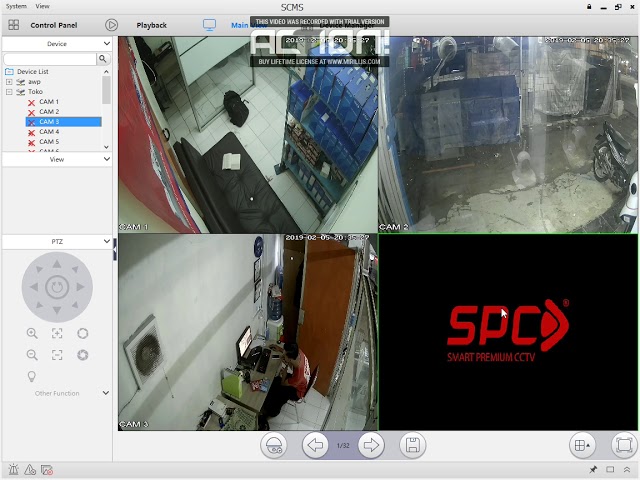640x480 pixels.
Task: Click PTZ up-right diagonal arrow
Action: (x=75, y=269)
